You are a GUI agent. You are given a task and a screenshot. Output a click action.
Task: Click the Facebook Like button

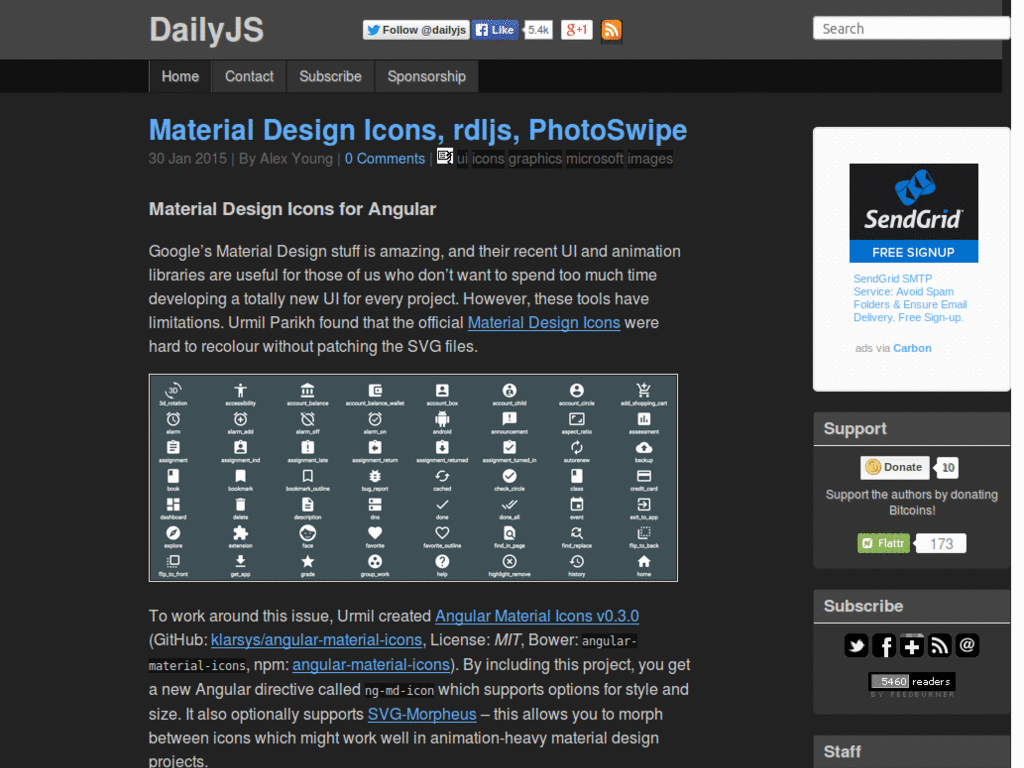495,30
